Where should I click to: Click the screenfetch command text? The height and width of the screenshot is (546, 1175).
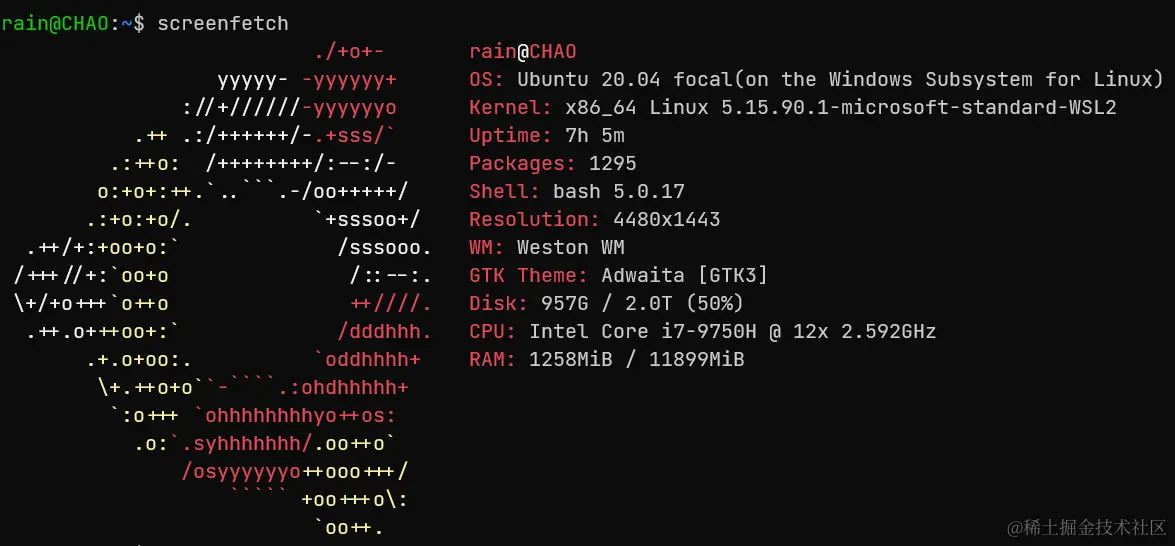pyautogui.click(x=223, y=23)
